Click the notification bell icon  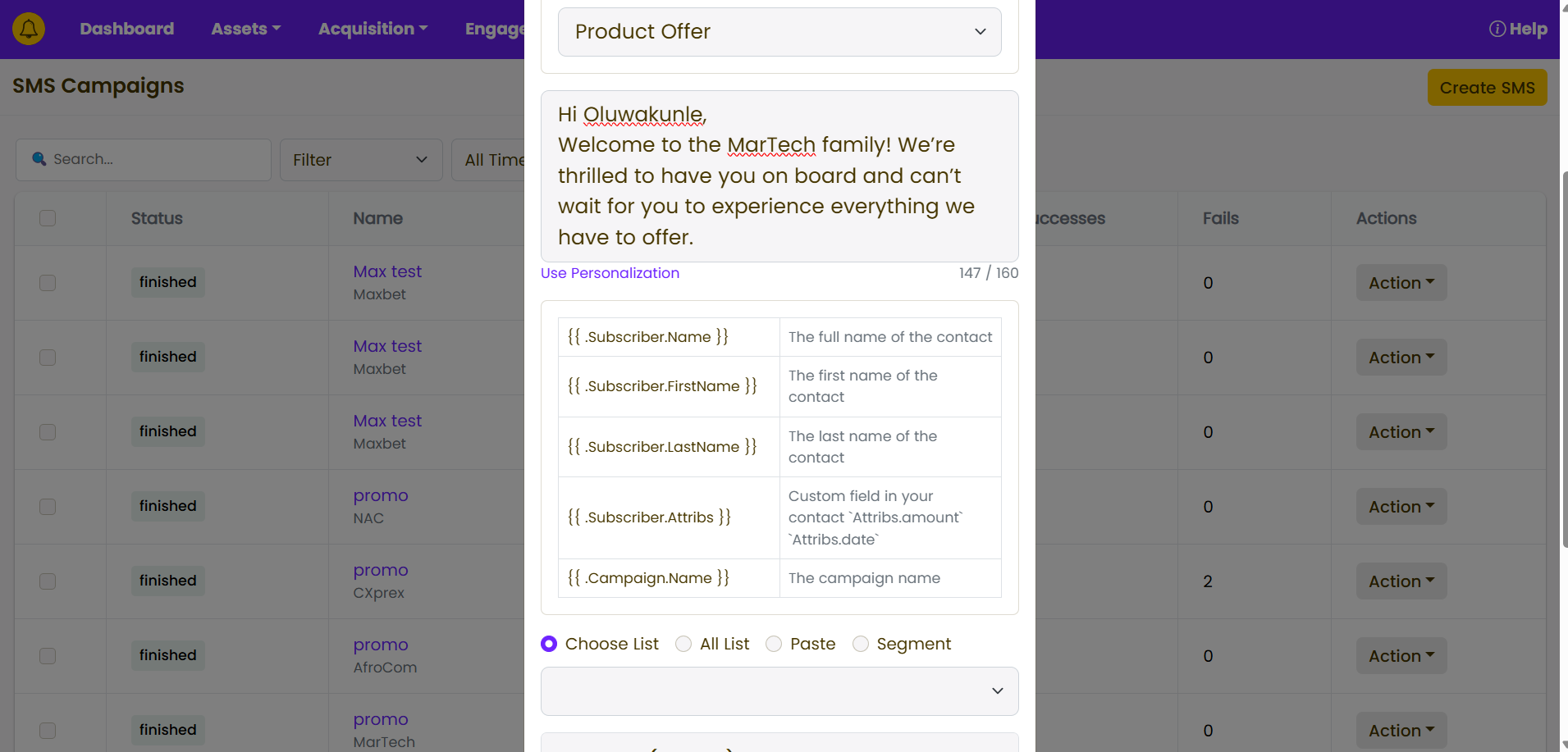point(29,29)
